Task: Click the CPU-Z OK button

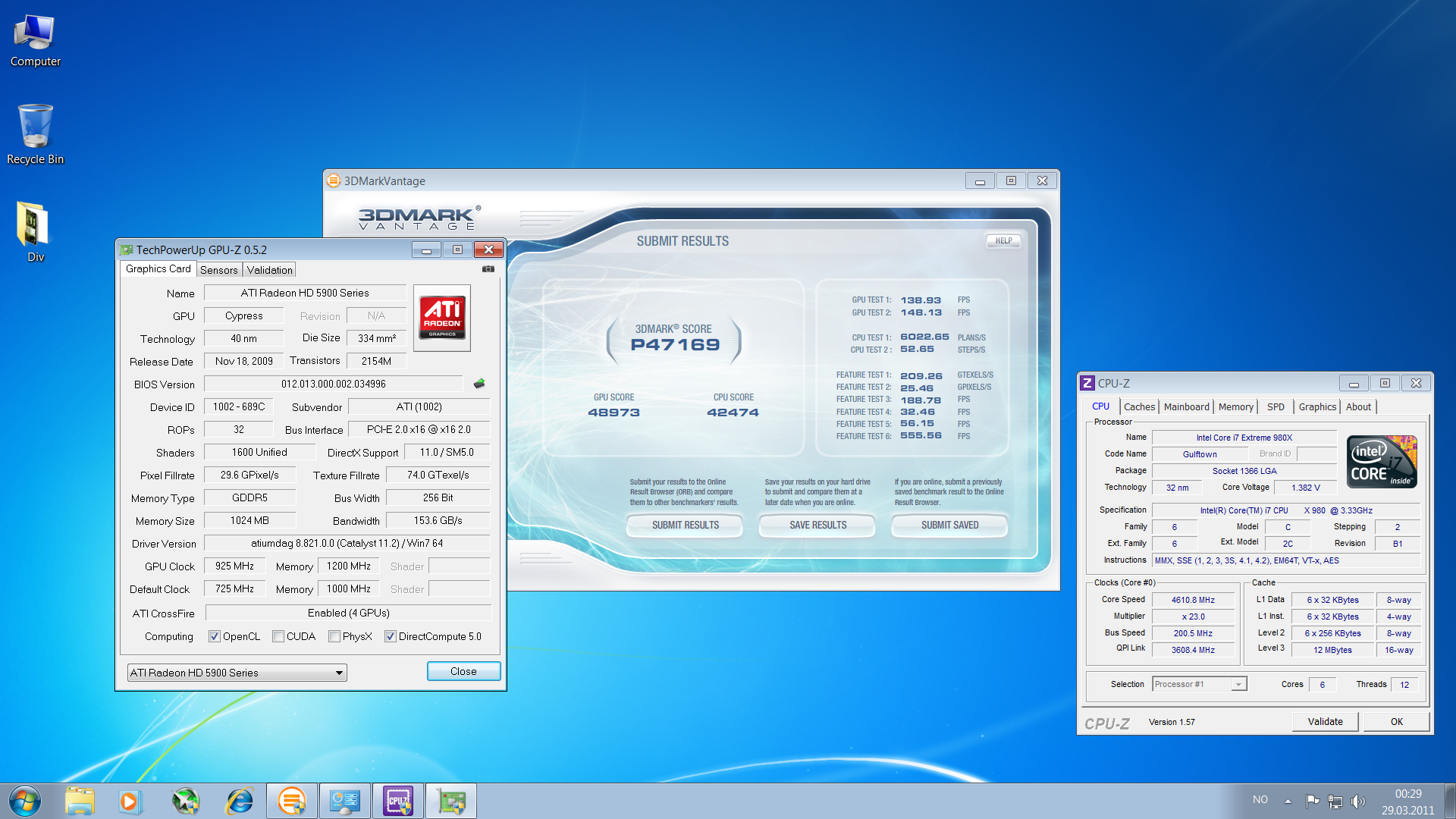Action: coord(1396,721)
